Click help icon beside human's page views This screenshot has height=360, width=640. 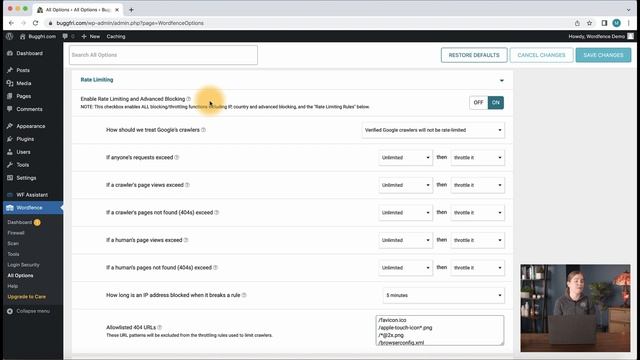tap(186, 240)
